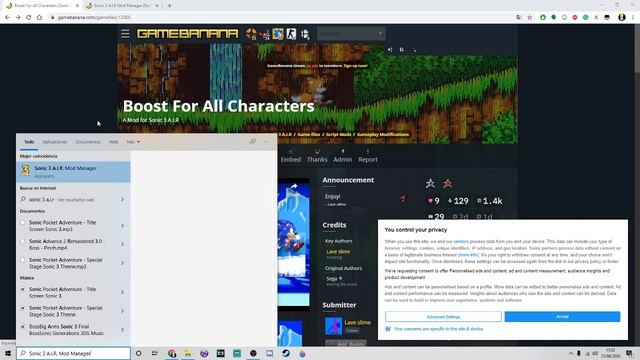Launch Sonic 3 A.I.R. Mod Manager best match
The height and width of the screenshot is (360, 640).
coord(73,172)
